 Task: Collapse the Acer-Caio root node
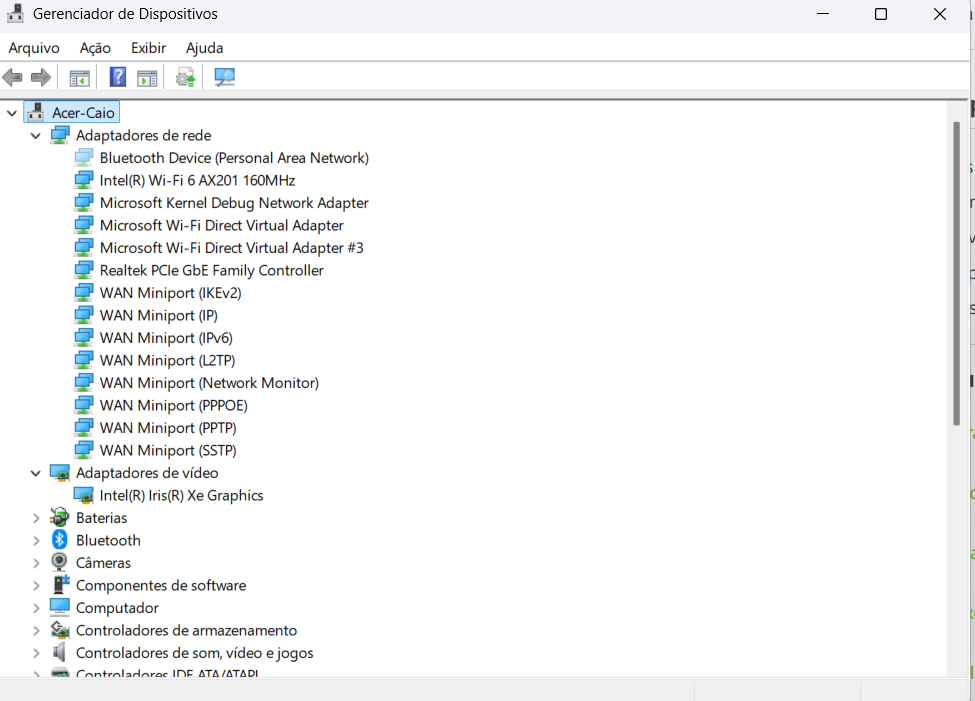(12, 113)
